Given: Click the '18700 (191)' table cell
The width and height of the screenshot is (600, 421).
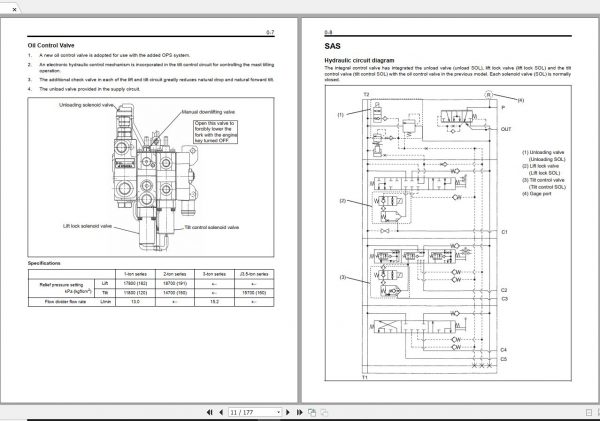Looking at the screenshot, I should click(174, 284).
